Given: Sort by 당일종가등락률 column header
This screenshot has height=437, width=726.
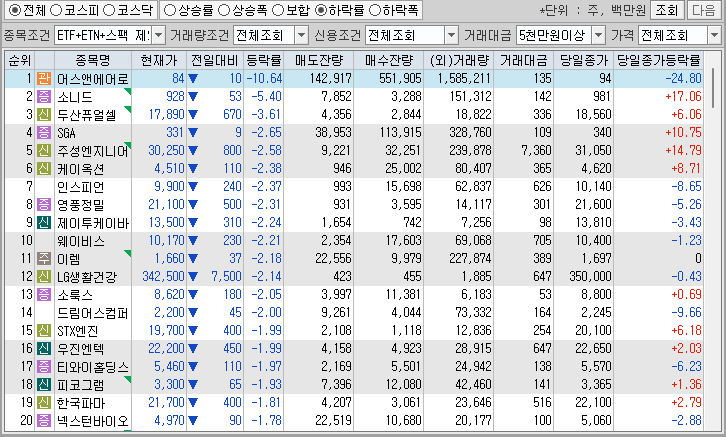Looking at the screenshot, I should pos(658,60).
